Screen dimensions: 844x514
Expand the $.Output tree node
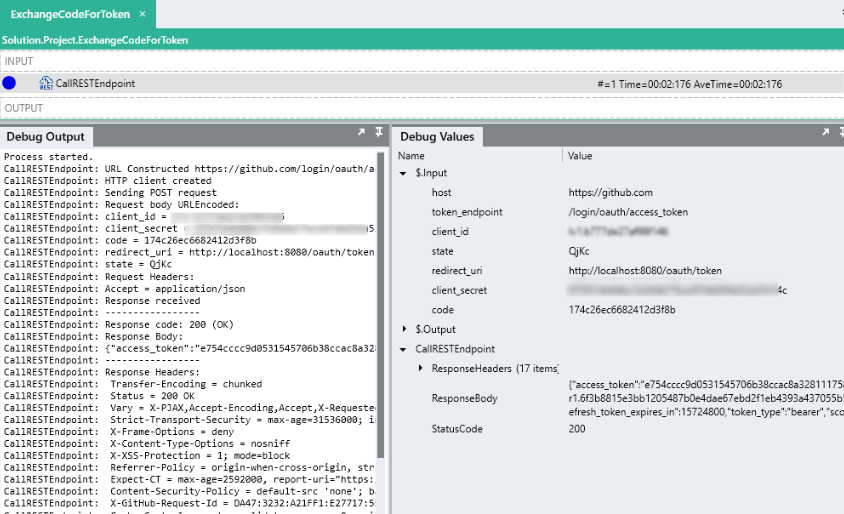coord(404,329)
